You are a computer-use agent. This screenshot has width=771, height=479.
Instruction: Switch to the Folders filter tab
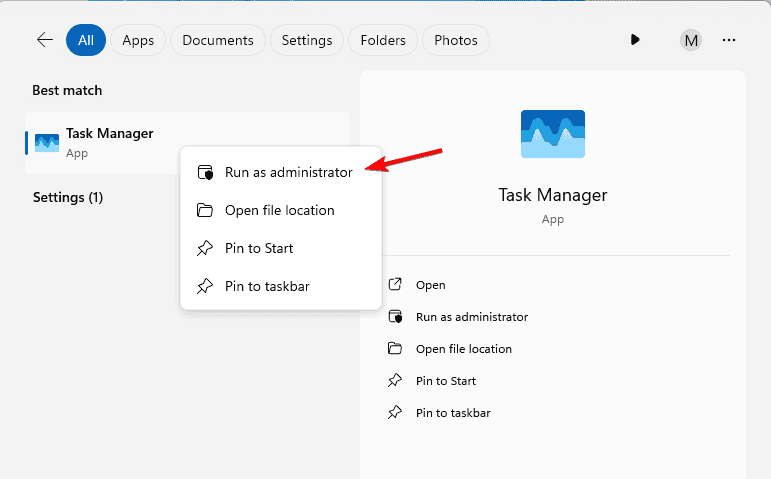[383, 40]
